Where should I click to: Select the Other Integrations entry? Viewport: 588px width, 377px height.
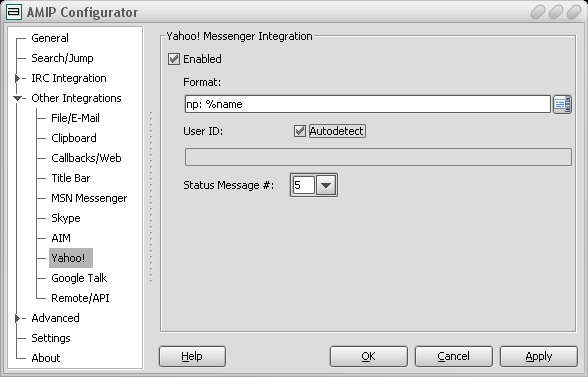(76, 98)
